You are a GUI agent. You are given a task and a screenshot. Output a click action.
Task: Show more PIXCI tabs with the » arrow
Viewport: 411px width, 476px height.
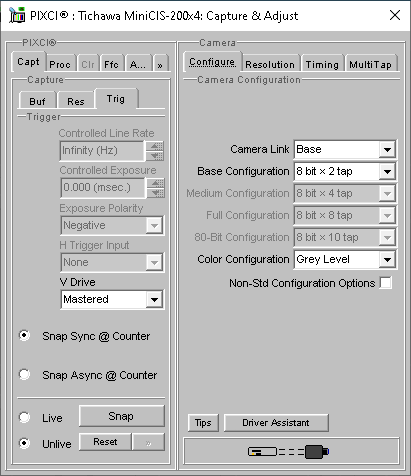(x=160, y=64)
